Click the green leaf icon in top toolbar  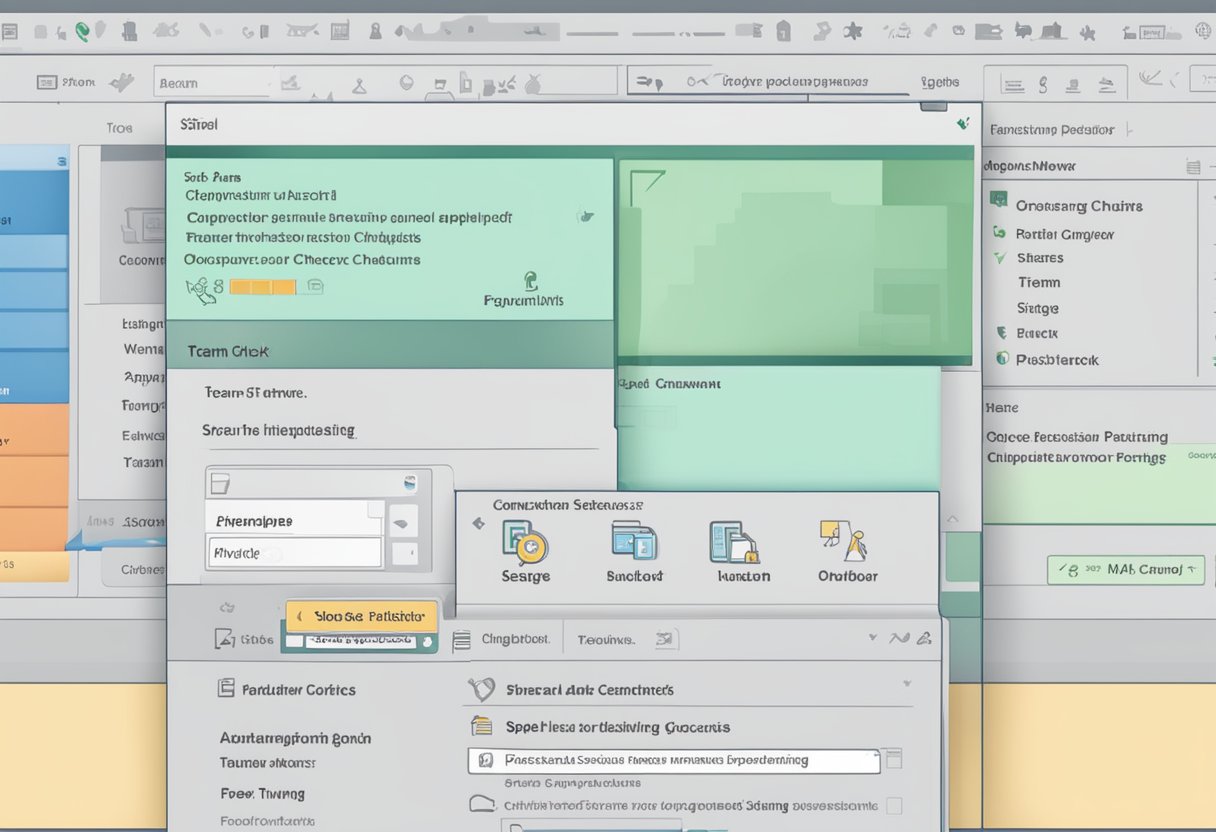tap(84, 31)
